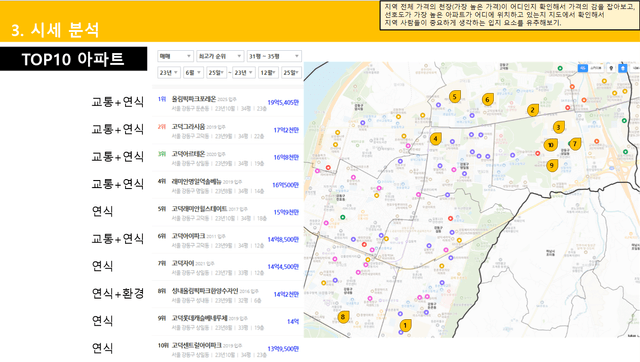Open the 올림픽파크포레온 1위 listing
The height and width of the screenshot is (362, 640).
coord(228,103)
